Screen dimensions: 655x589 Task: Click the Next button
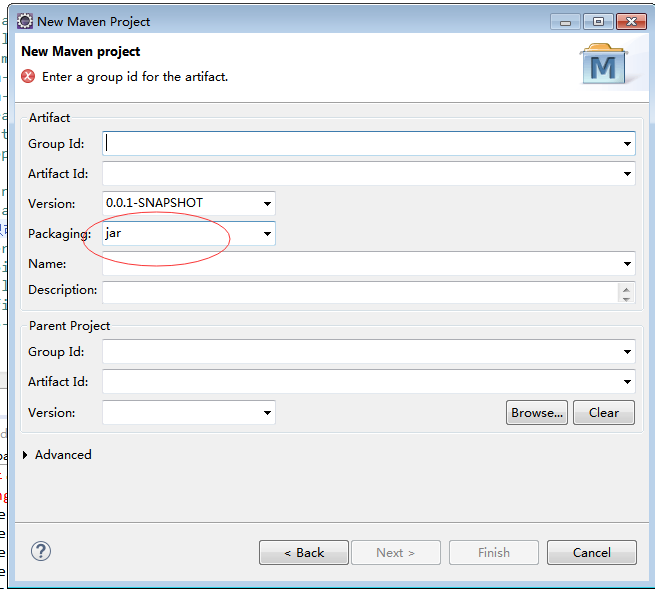point(396,553)
